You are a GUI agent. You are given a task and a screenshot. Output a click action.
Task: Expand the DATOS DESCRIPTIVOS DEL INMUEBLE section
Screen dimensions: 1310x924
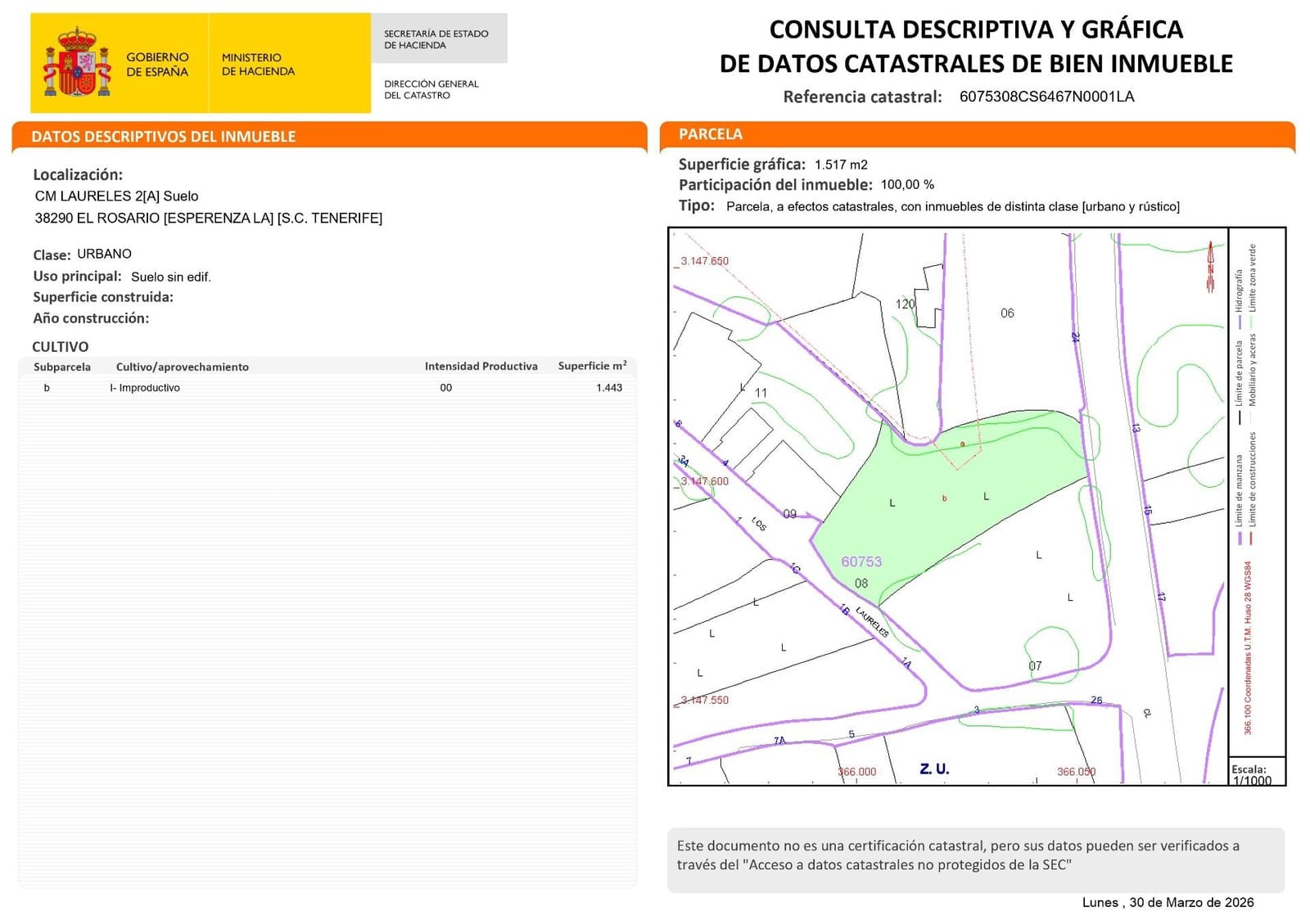coord(162,137)
